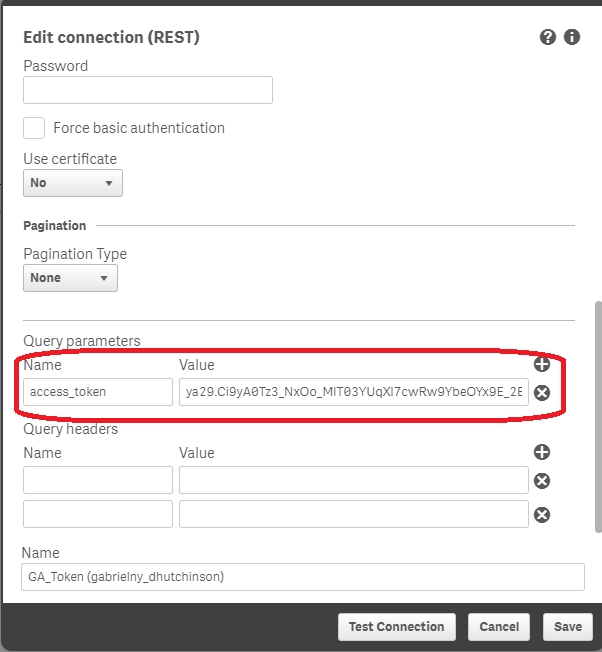The height and width of the screenshot is (652, 602).
Task: Delete the second query header row
Action: [542, 515]
